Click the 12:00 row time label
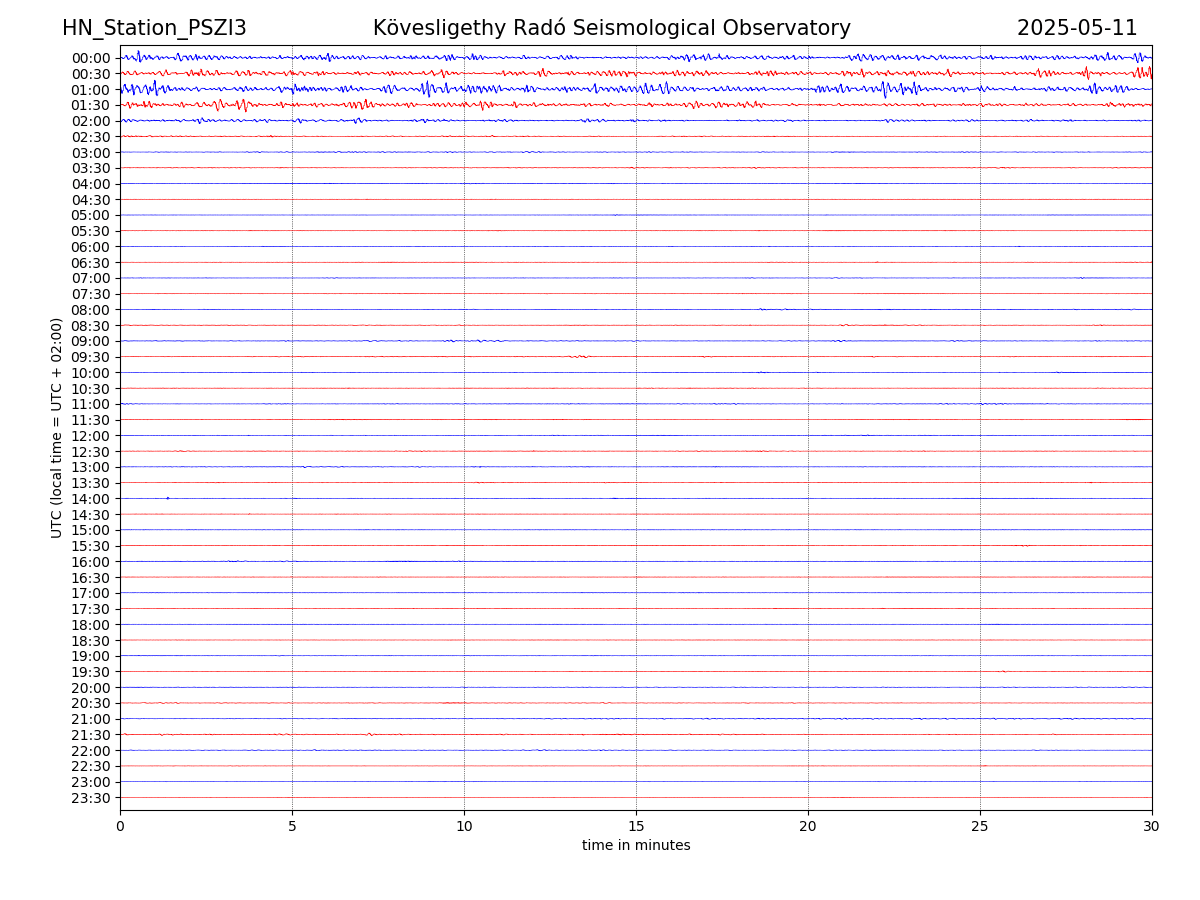 [x=91, y=436]
